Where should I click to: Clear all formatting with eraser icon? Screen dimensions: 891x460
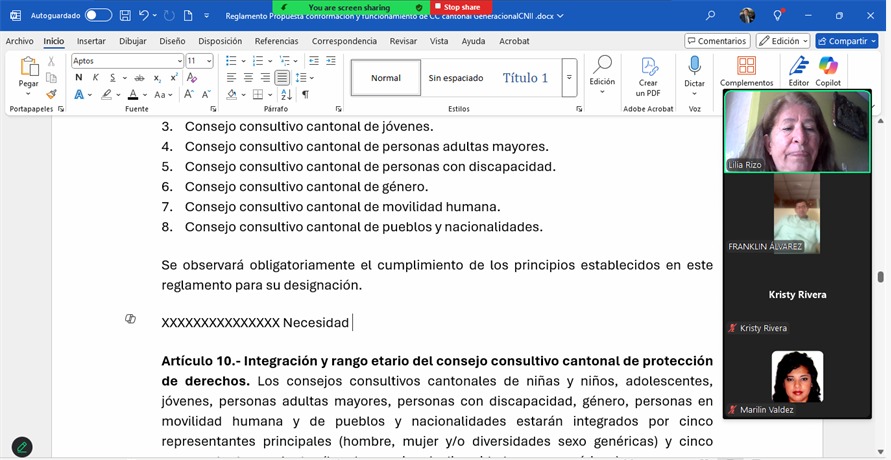(191, 78)
